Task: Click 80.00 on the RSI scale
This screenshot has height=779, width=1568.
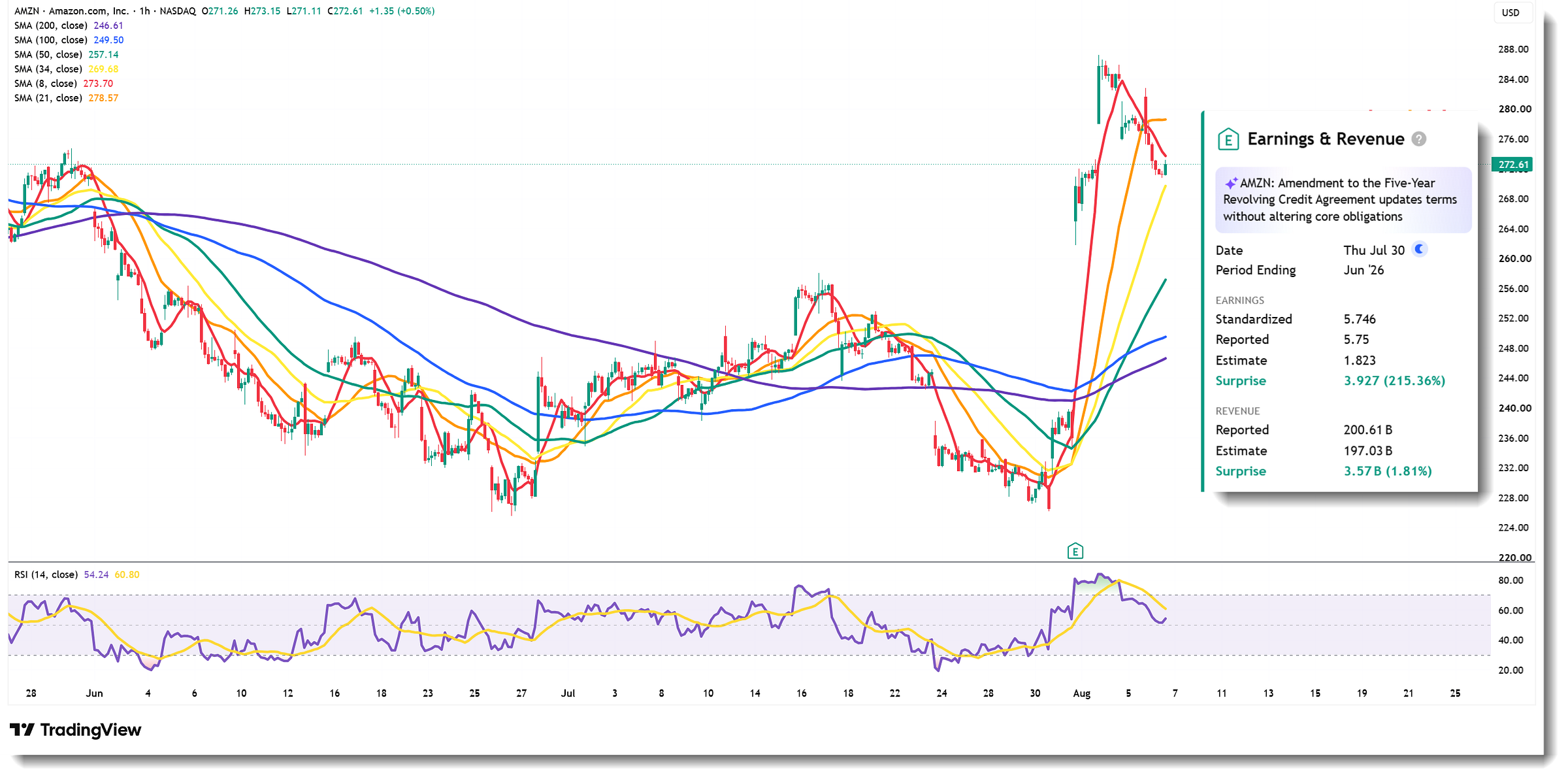Action: click(x=1511, y=580)
